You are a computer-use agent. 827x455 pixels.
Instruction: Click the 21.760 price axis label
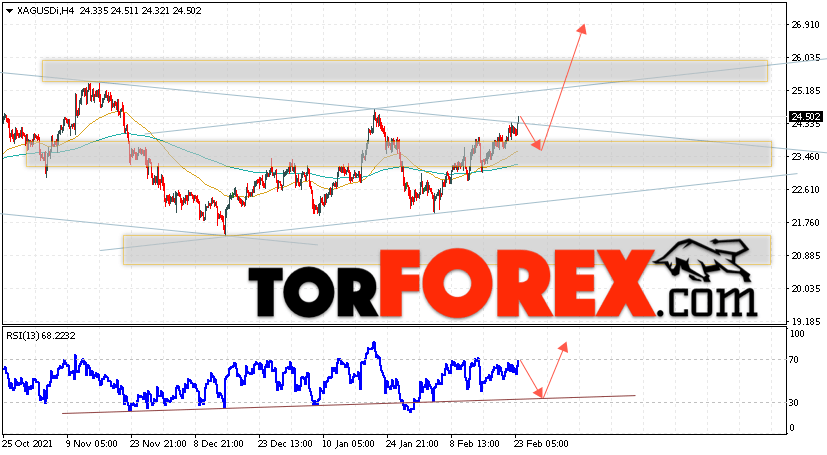point(805,223)
